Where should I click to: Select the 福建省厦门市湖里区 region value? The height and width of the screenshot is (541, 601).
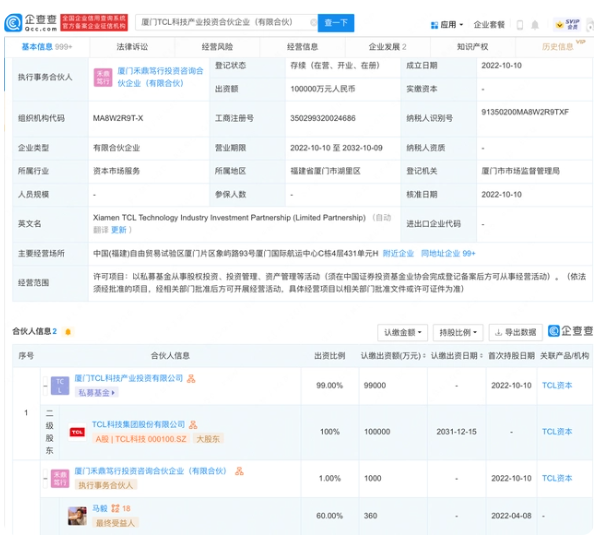coord(325,171)
